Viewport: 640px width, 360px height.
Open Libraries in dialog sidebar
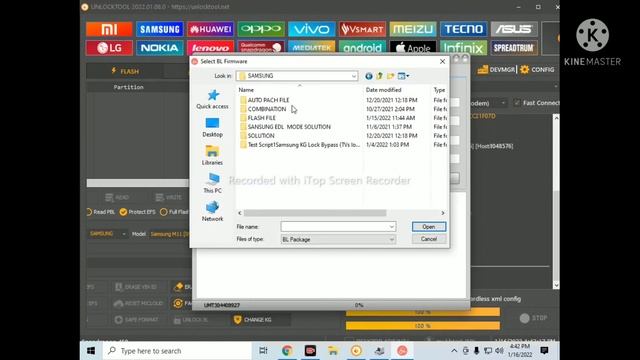click(x=212, y=156)
